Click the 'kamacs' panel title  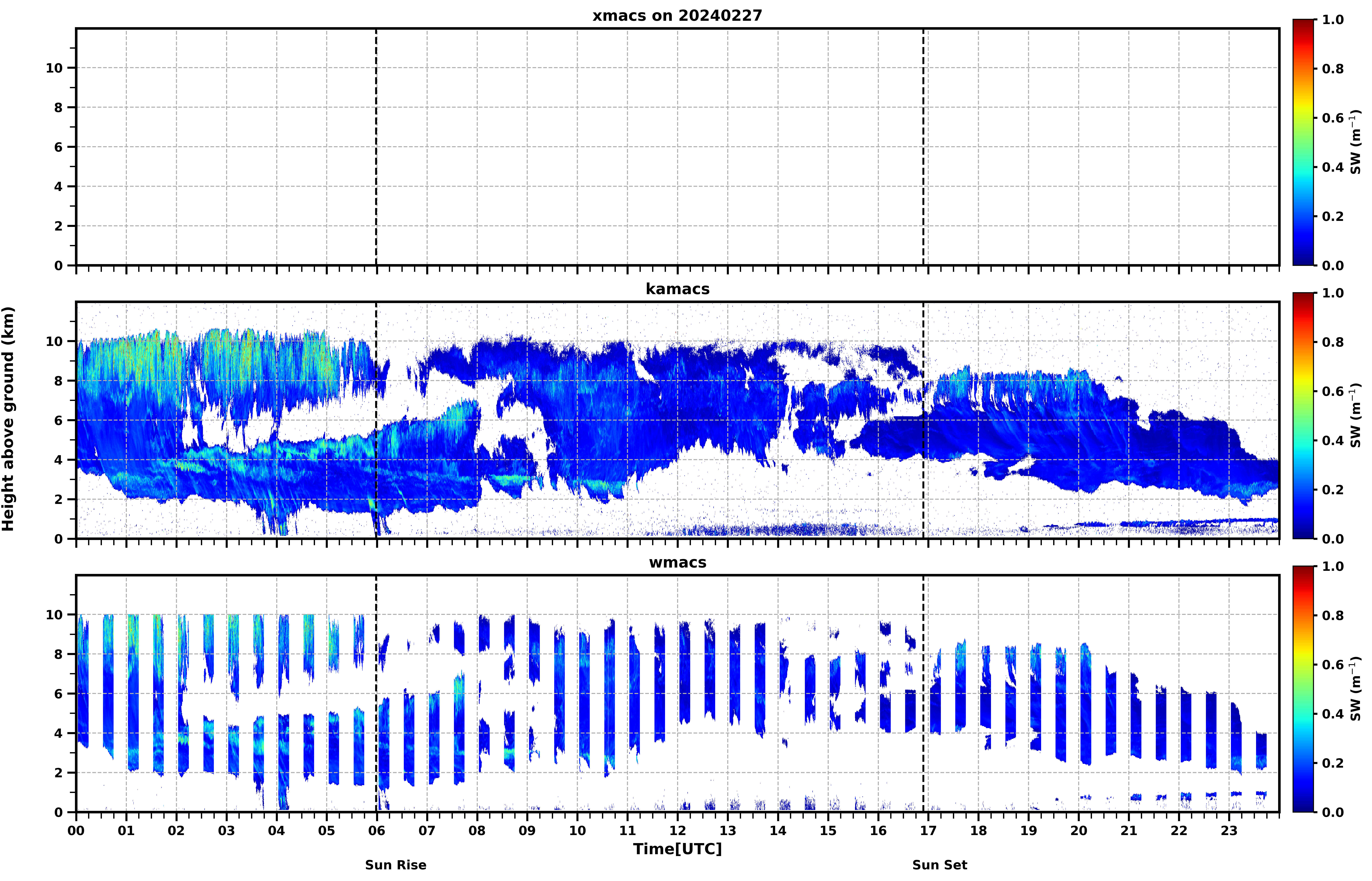coord(677,289)
